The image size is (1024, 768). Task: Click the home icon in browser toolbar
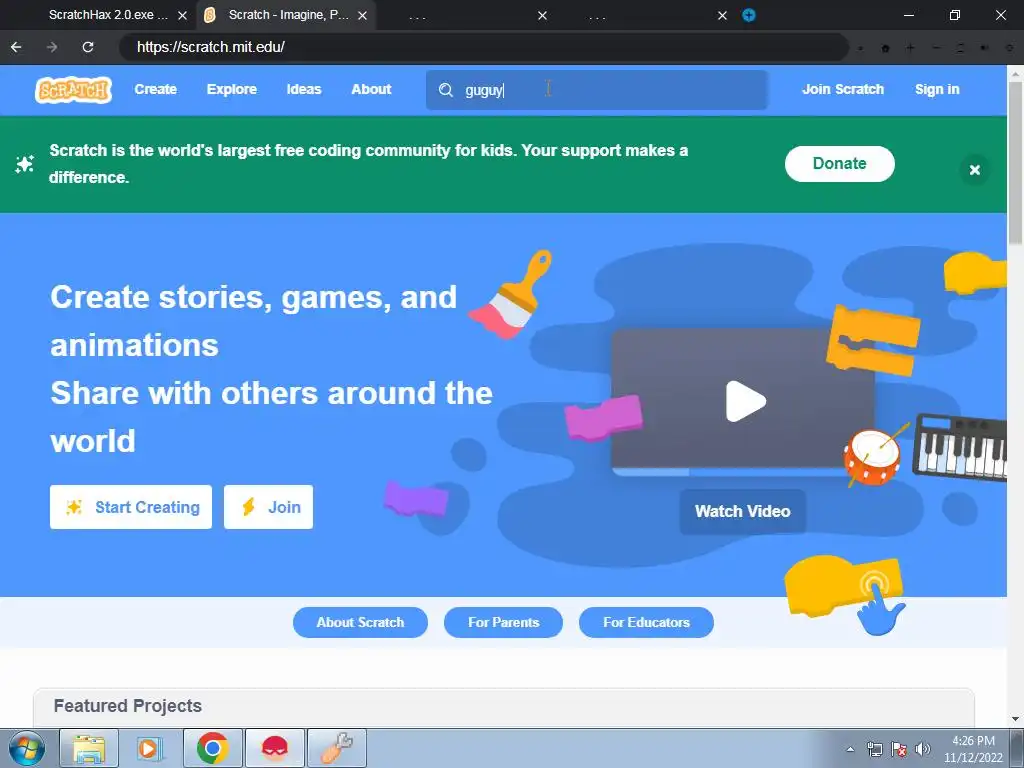click(x=886, y=48)
